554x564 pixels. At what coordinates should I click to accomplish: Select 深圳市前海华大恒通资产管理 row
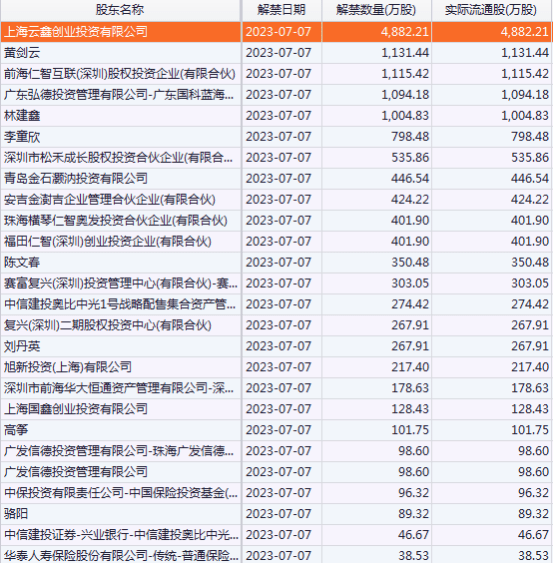point(276,388)
